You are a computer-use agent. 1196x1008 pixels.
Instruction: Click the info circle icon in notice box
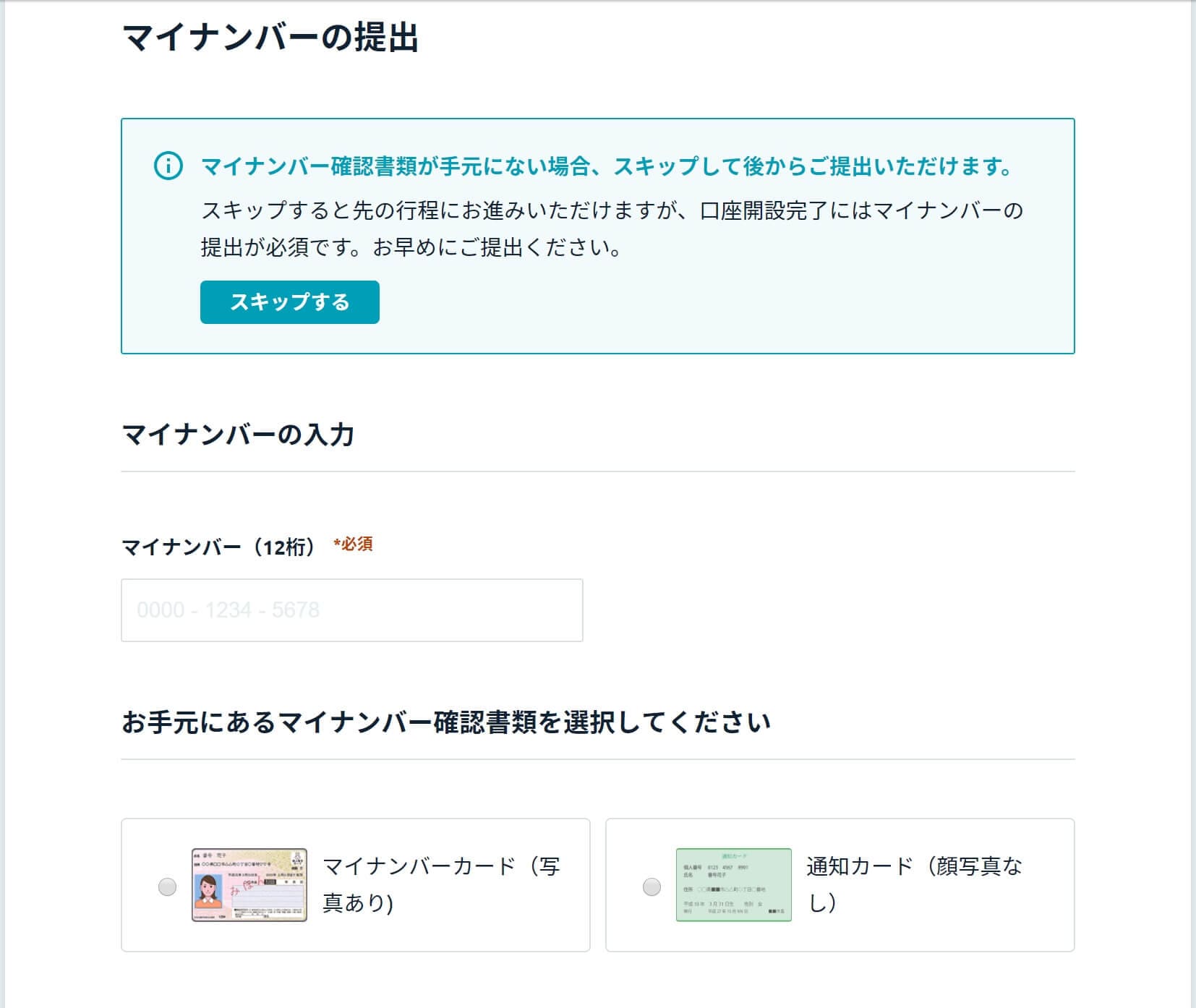tap(168, 166)
